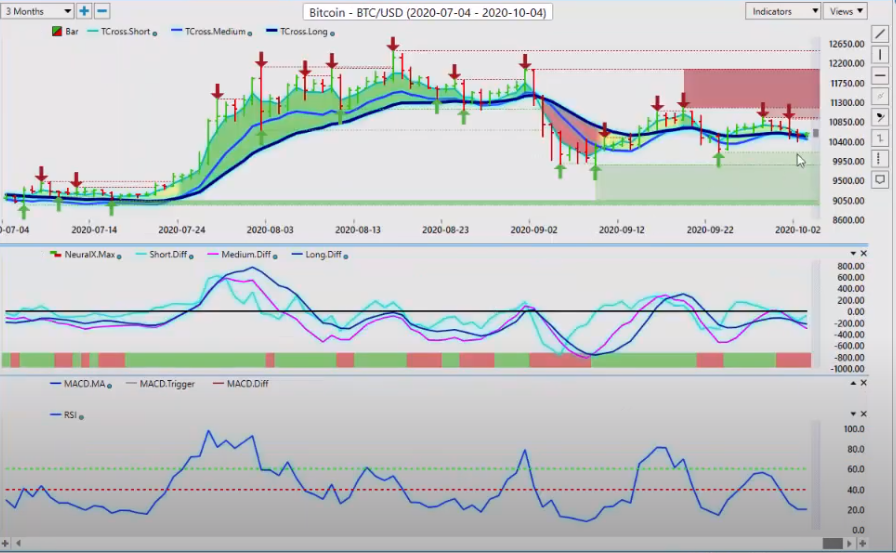Click the MACD.MA legend label
Image resolution: width=896 pixels, height=553 pixels.
click(85, 384)
